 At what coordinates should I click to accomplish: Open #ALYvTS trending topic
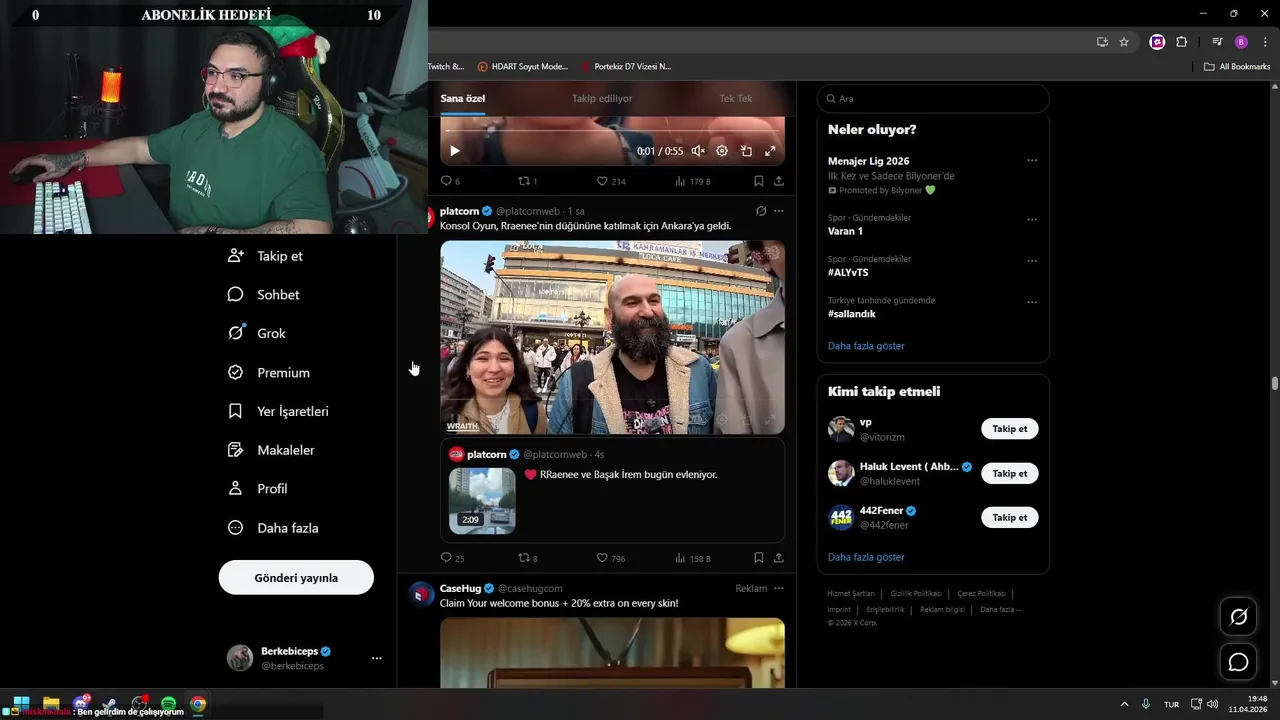848,272
